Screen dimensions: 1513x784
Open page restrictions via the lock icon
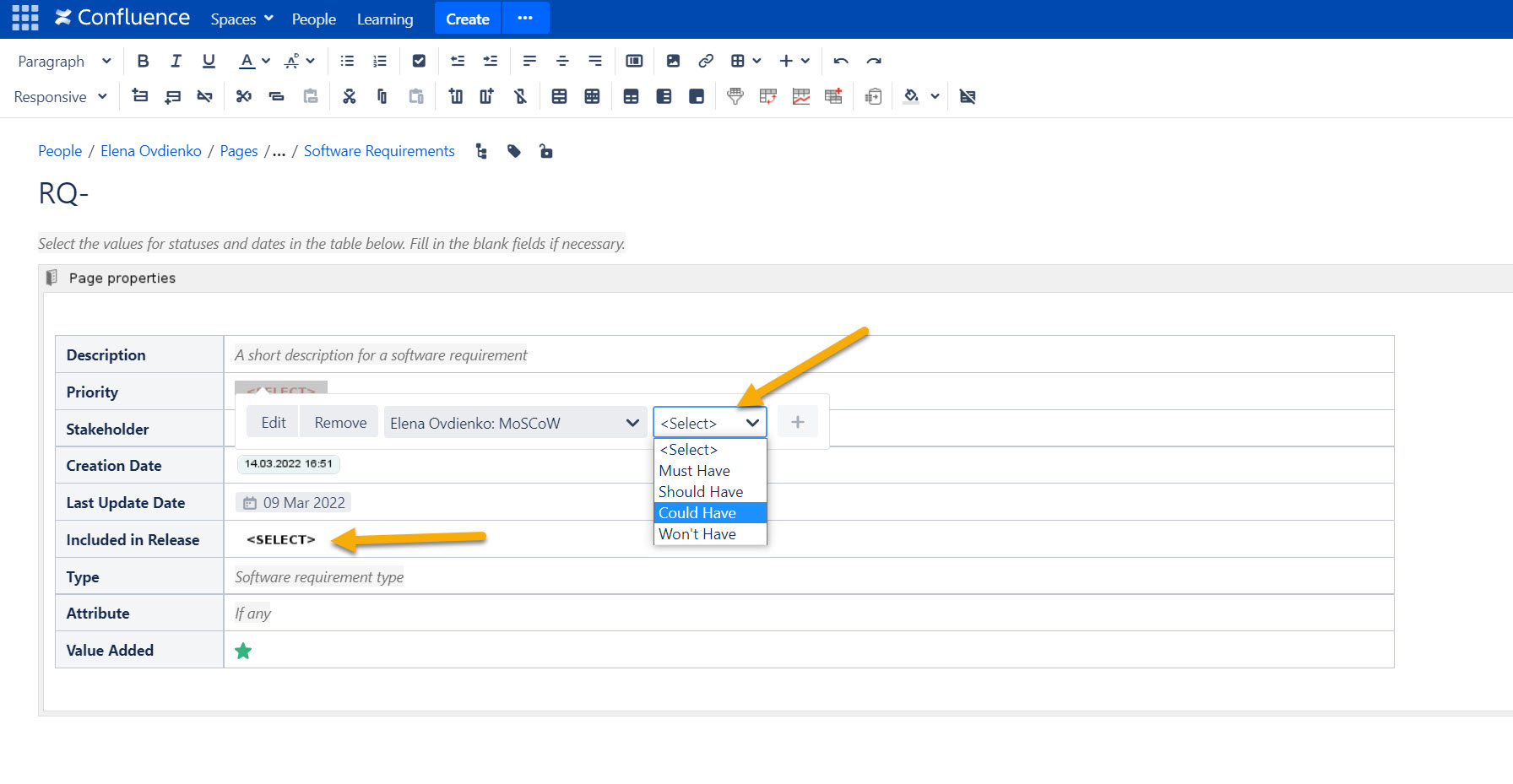click(545, 151)
